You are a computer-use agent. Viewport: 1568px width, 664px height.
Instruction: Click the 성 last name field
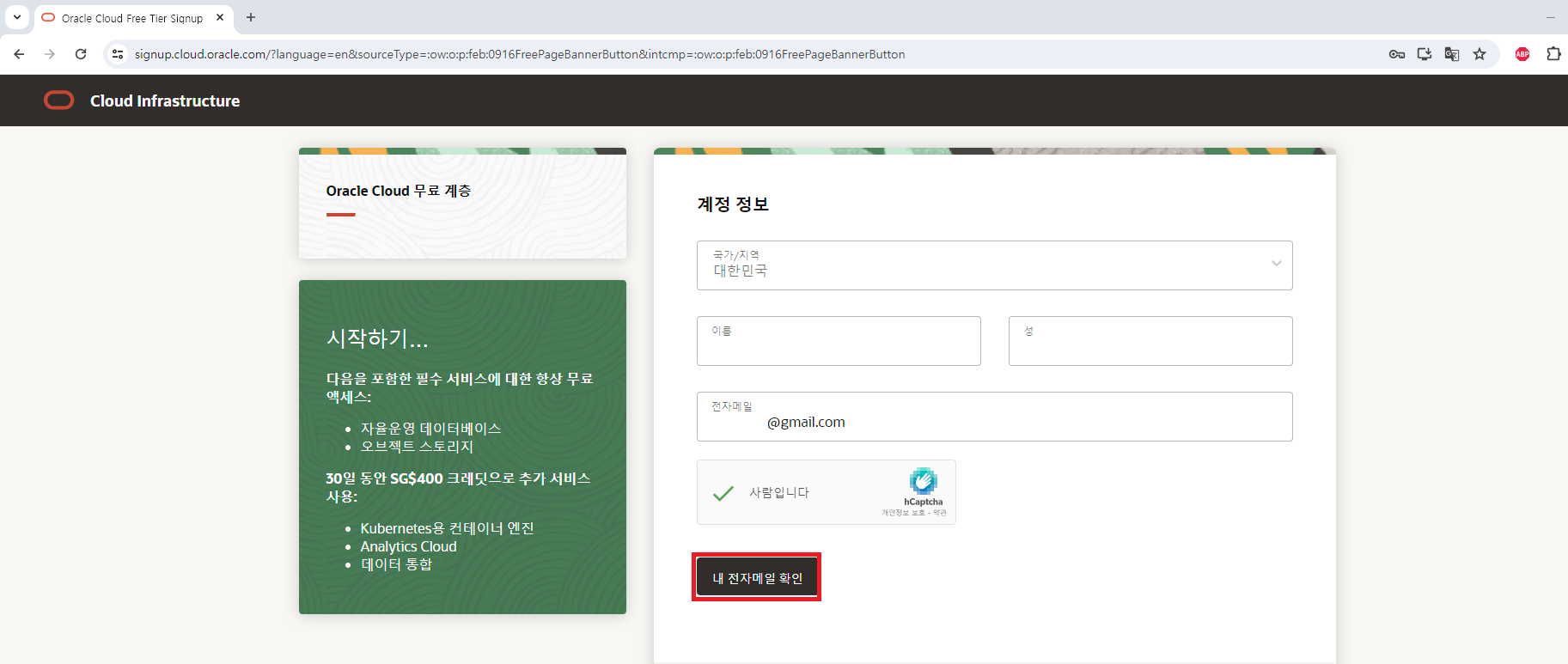[x=1150, y=341]
